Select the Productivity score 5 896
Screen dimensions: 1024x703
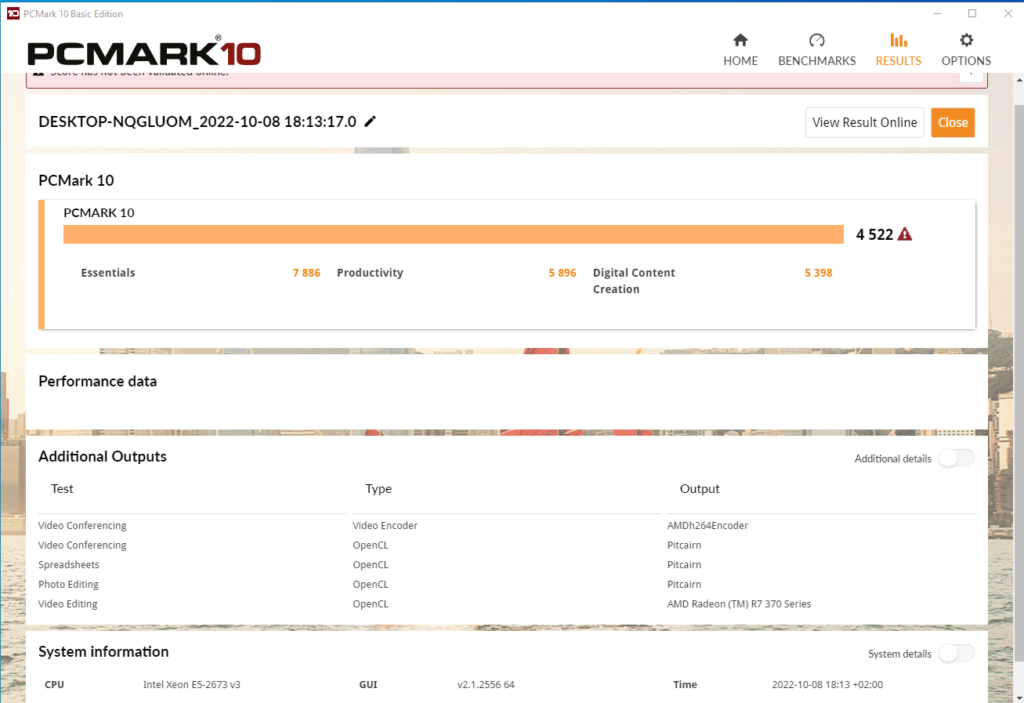click(x=562, y=273)
